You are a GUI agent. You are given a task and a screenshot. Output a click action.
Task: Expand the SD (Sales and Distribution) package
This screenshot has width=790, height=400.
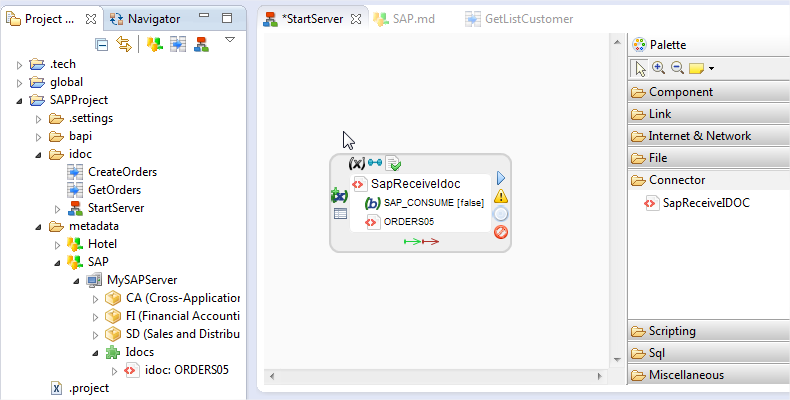point(96,336)
